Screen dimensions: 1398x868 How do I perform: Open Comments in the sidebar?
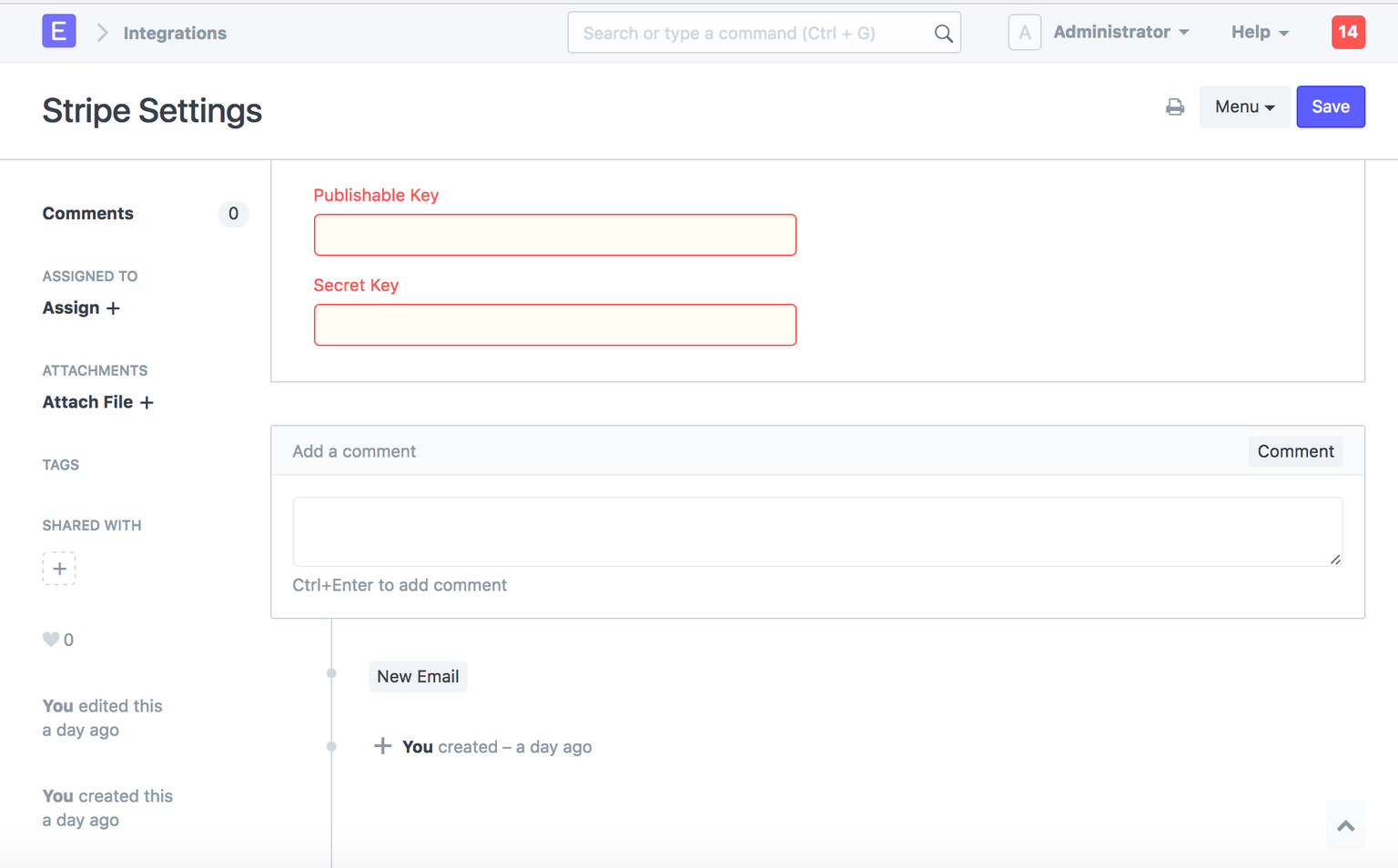click(87, 214)
